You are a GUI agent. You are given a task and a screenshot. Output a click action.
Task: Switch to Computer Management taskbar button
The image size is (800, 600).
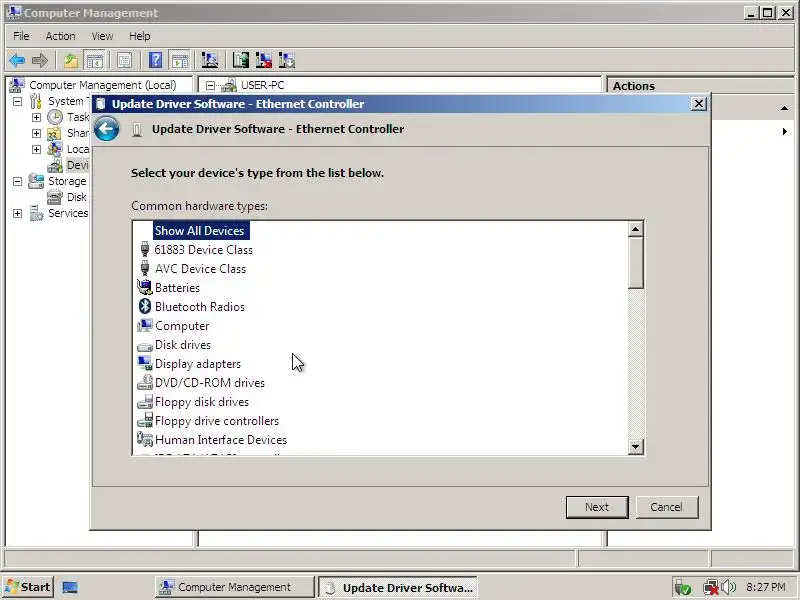tap(234, 587)
